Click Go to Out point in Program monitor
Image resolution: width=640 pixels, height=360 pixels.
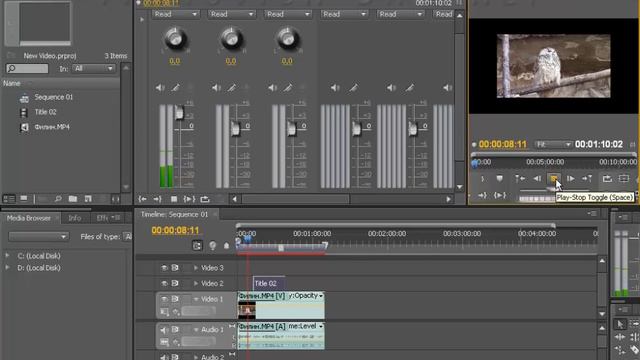pyautogui.click(x=482, y=196)
